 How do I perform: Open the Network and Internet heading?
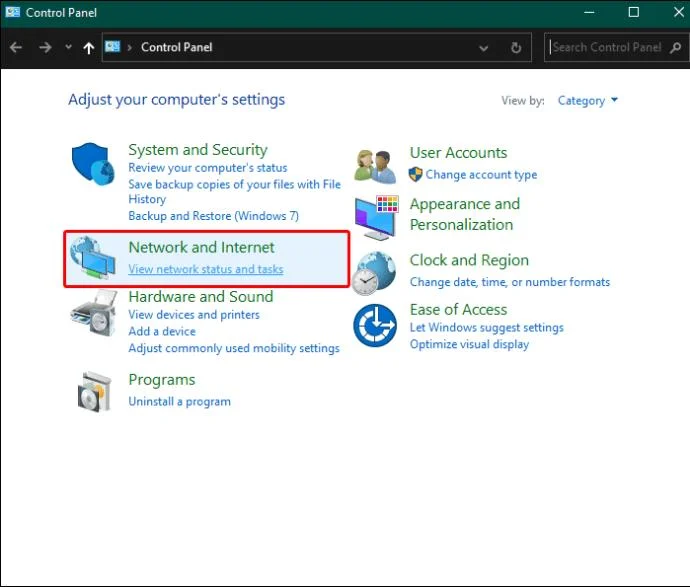click(201, 247)
